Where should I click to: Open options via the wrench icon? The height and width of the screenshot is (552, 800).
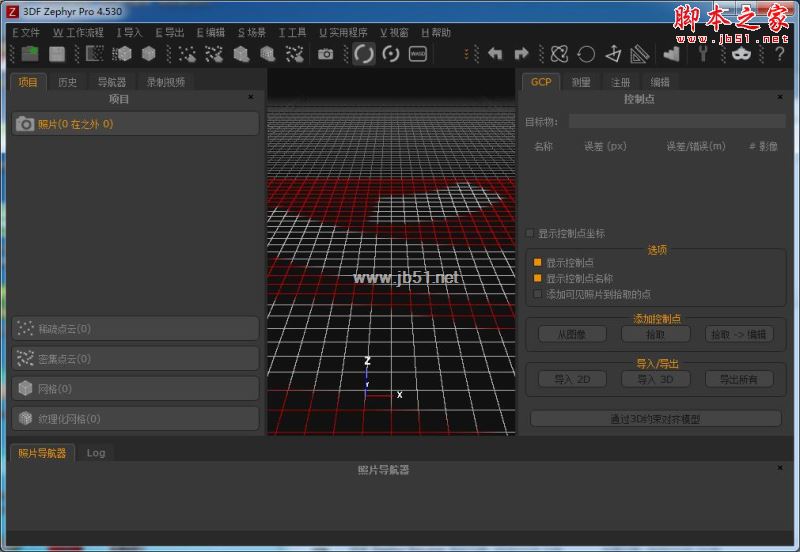coord(703,54)
